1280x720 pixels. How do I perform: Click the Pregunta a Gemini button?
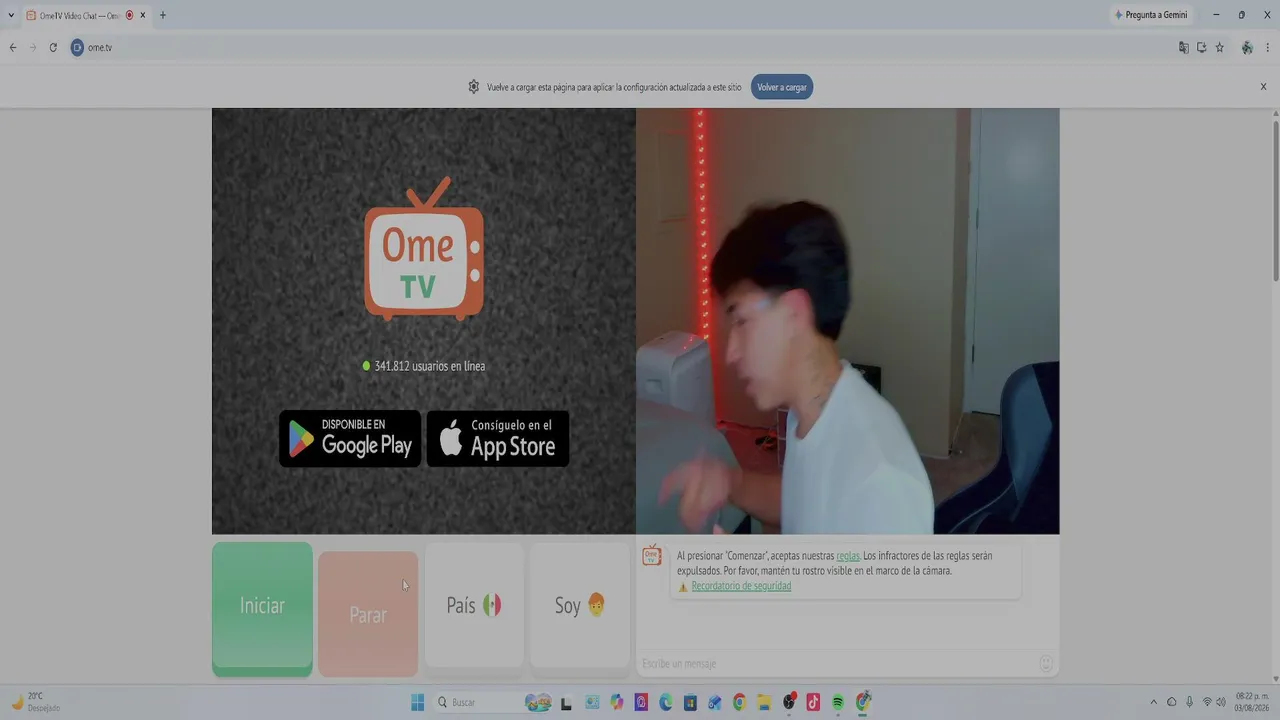1152,15
